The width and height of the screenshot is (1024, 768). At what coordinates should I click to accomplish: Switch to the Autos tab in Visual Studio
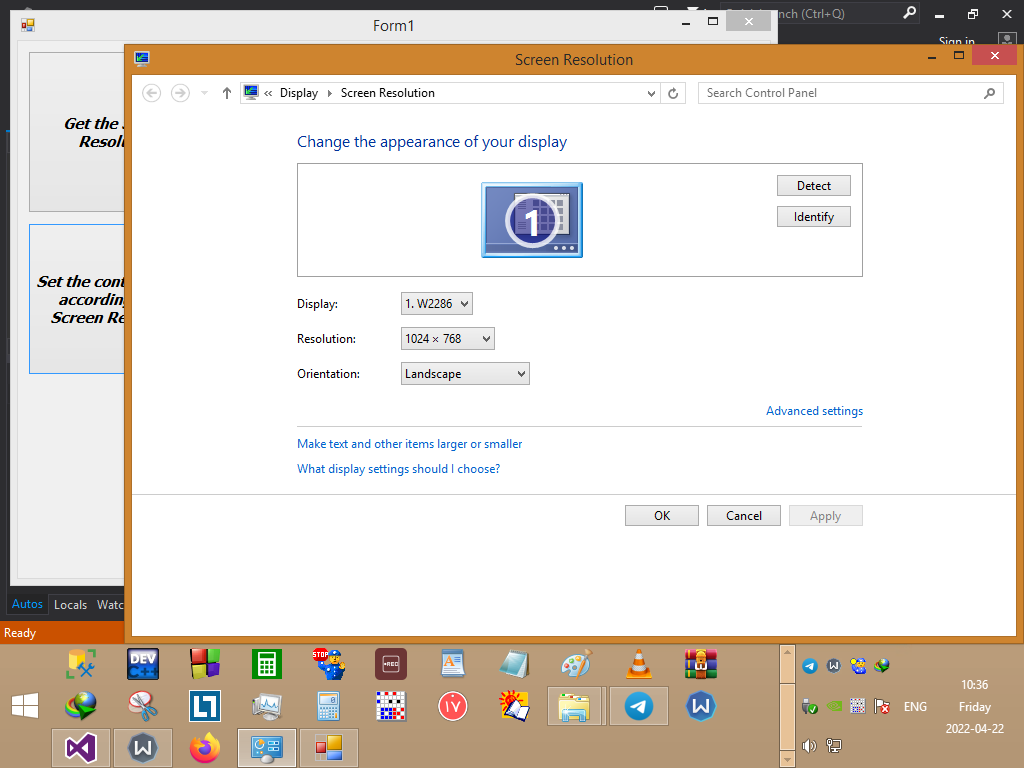tap(27, 604)
